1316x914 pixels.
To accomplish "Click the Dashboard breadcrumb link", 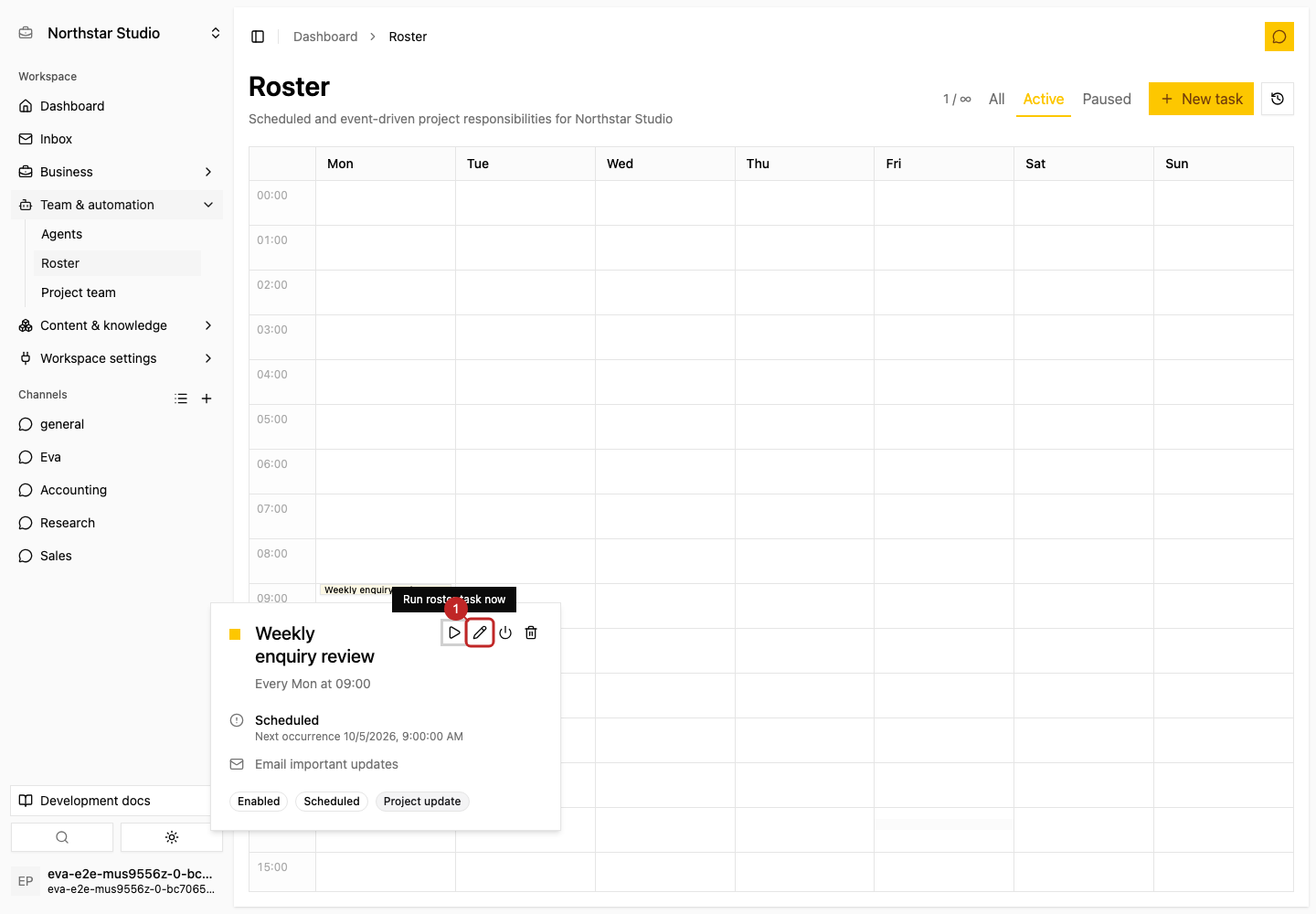I will 325,37.
